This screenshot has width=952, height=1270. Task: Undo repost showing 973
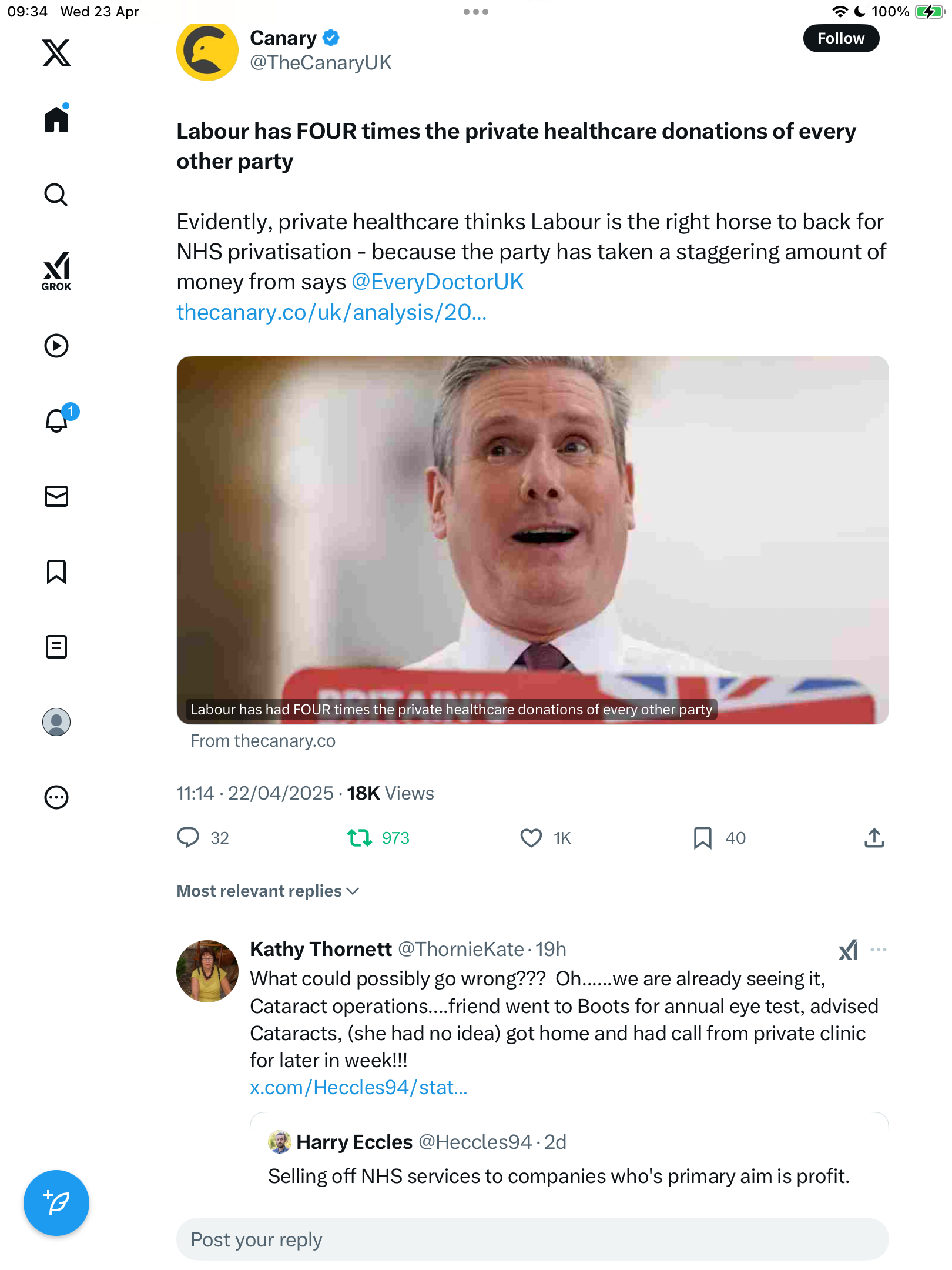(360, 838)
